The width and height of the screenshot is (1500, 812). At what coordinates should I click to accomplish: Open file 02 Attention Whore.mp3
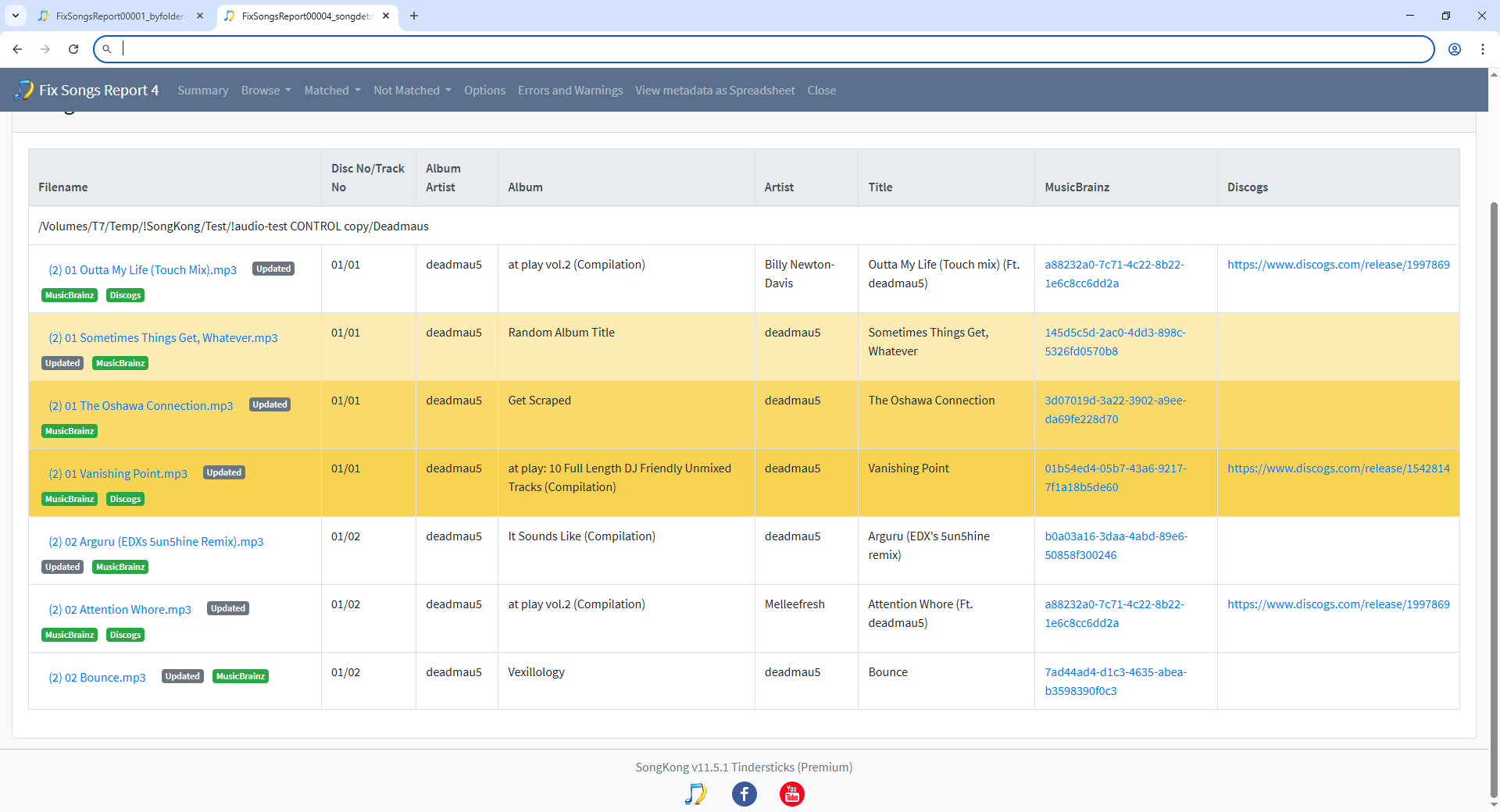click(120, 610)
